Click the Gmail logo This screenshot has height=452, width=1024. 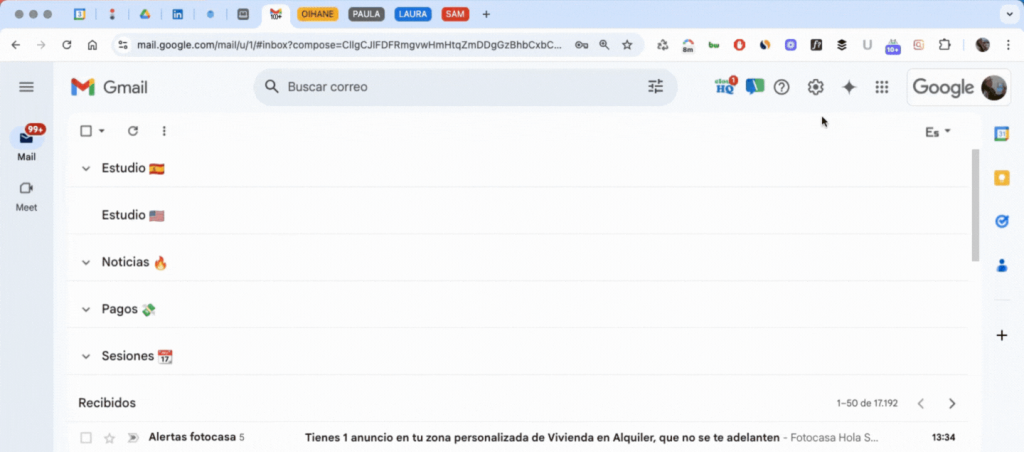click(x=109, y=87)
